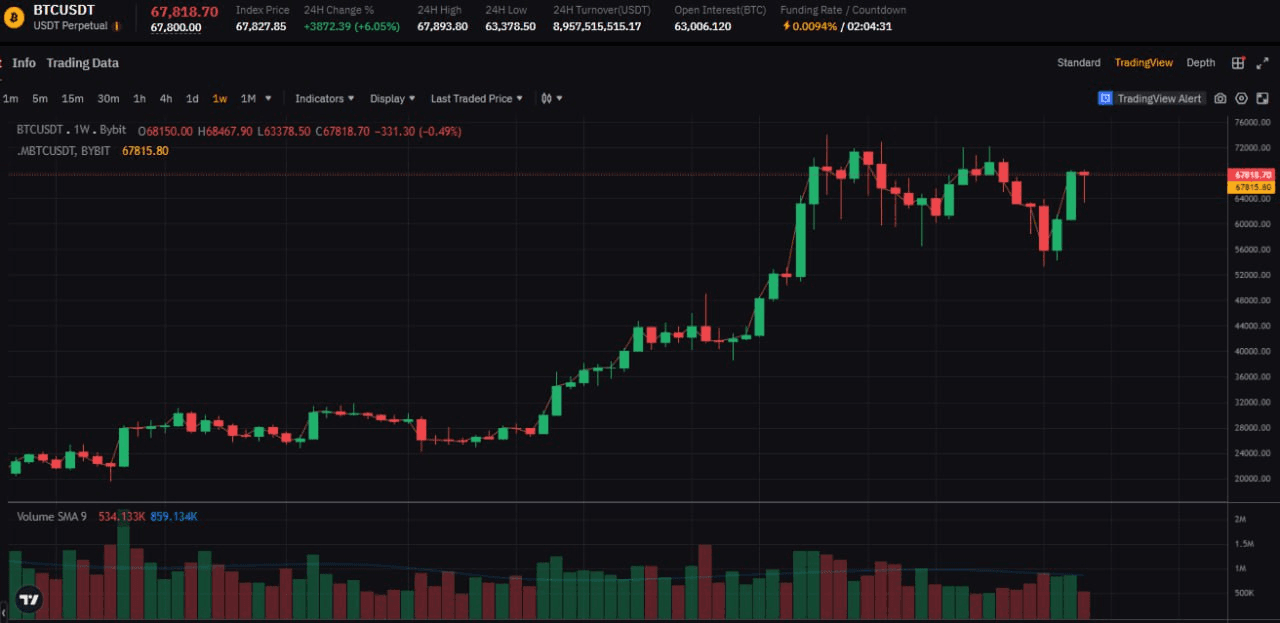
Task: Click the BTCUSDT . 1W . Bybit chart legend
Action: [x=72, y=131]
